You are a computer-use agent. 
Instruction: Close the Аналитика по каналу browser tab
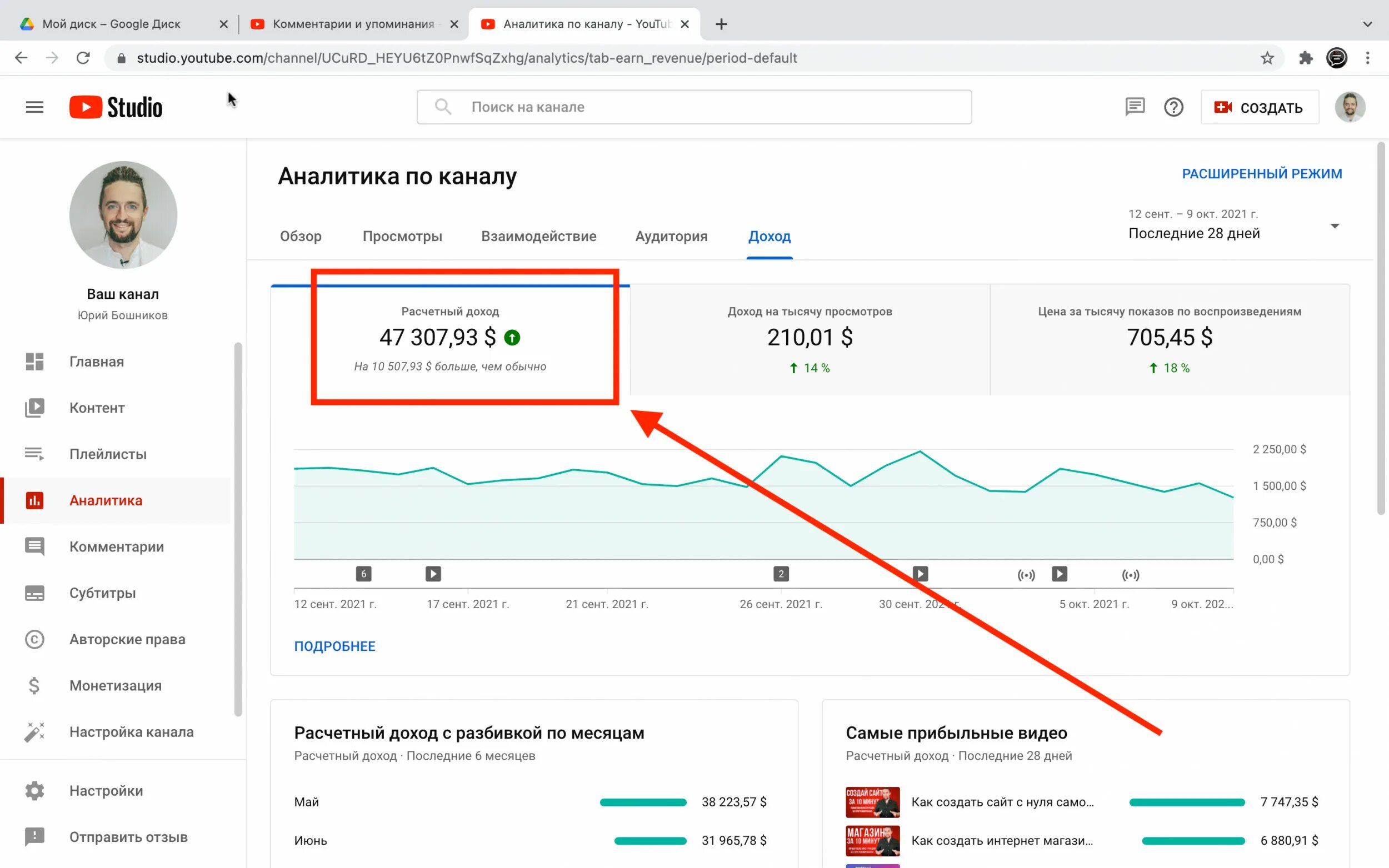684,24
